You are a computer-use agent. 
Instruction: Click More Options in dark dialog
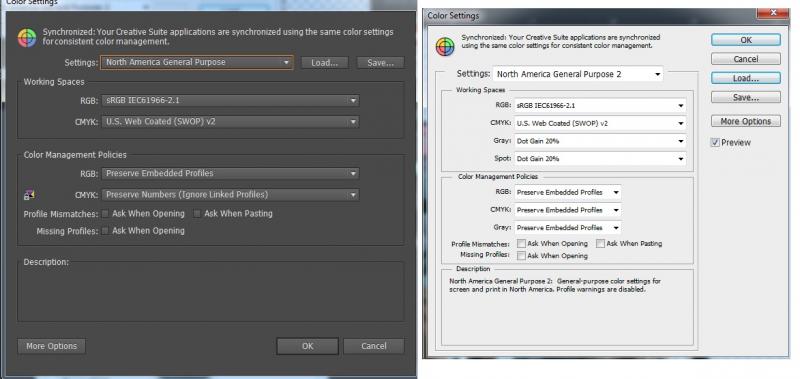pyautogui.click(x=52, y=346)
